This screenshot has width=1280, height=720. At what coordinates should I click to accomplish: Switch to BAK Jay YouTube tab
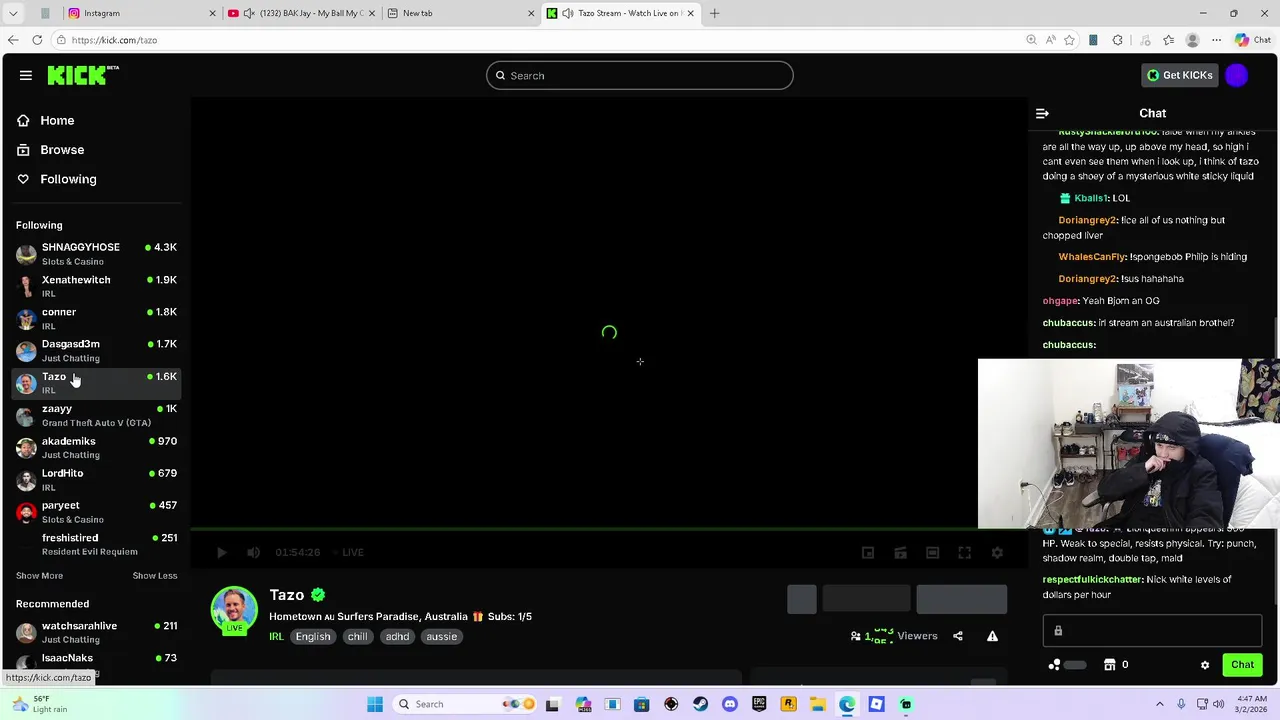(x=302, y=13)
